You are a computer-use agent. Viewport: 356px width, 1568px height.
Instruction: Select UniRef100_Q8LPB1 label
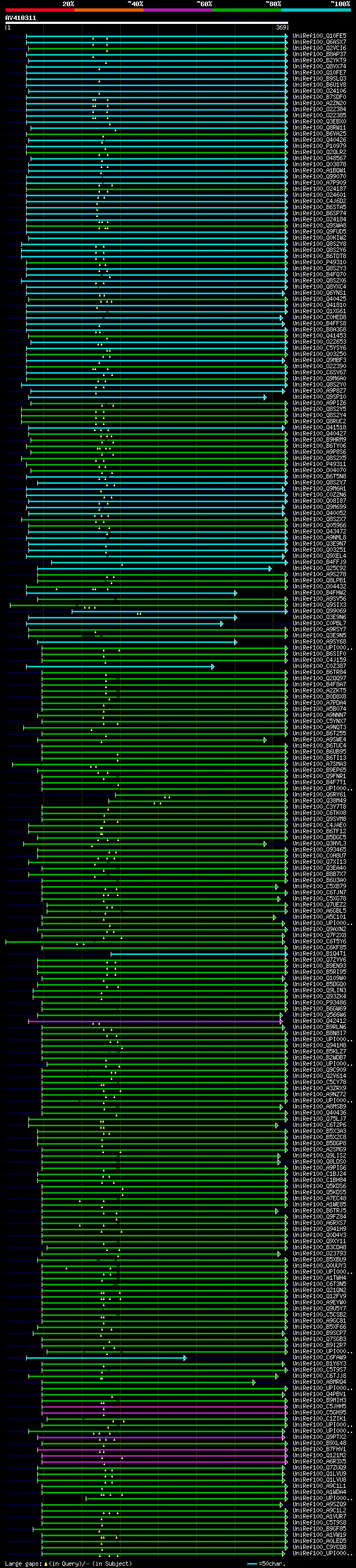(x=319, y=580)
